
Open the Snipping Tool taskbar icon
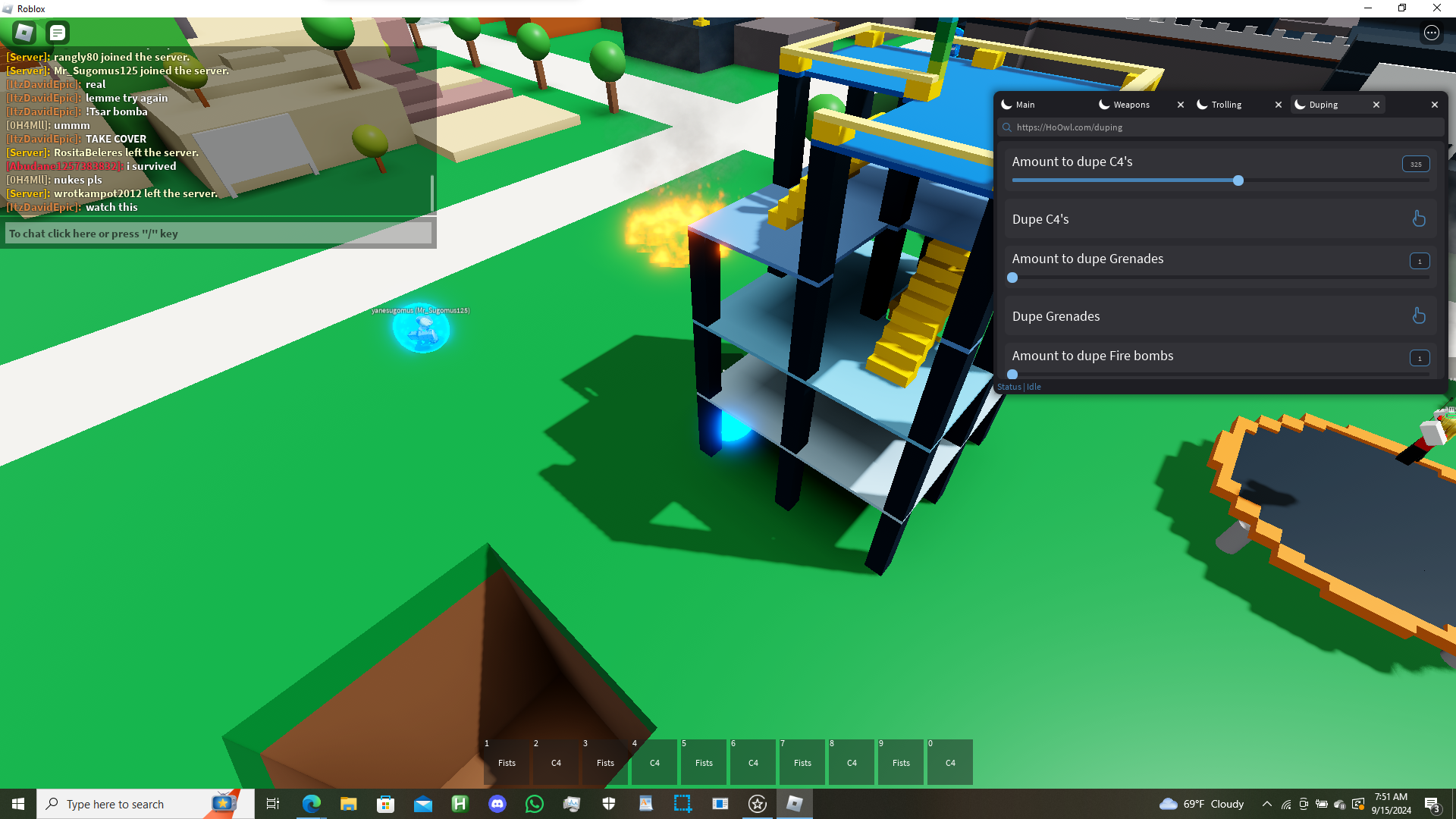682,804
